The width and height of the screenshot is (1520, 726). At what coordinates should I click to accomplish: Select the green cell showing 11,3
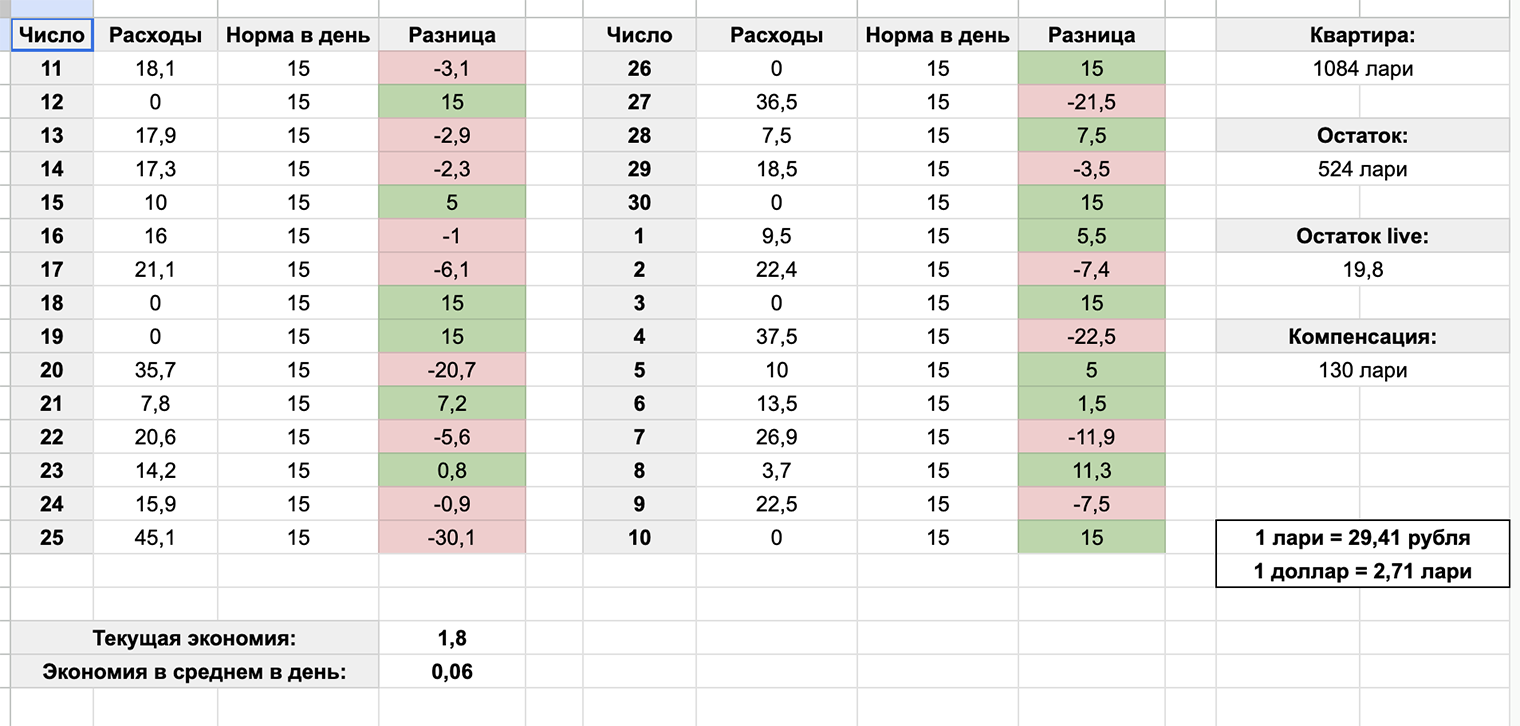click(x=1091, y=471)
